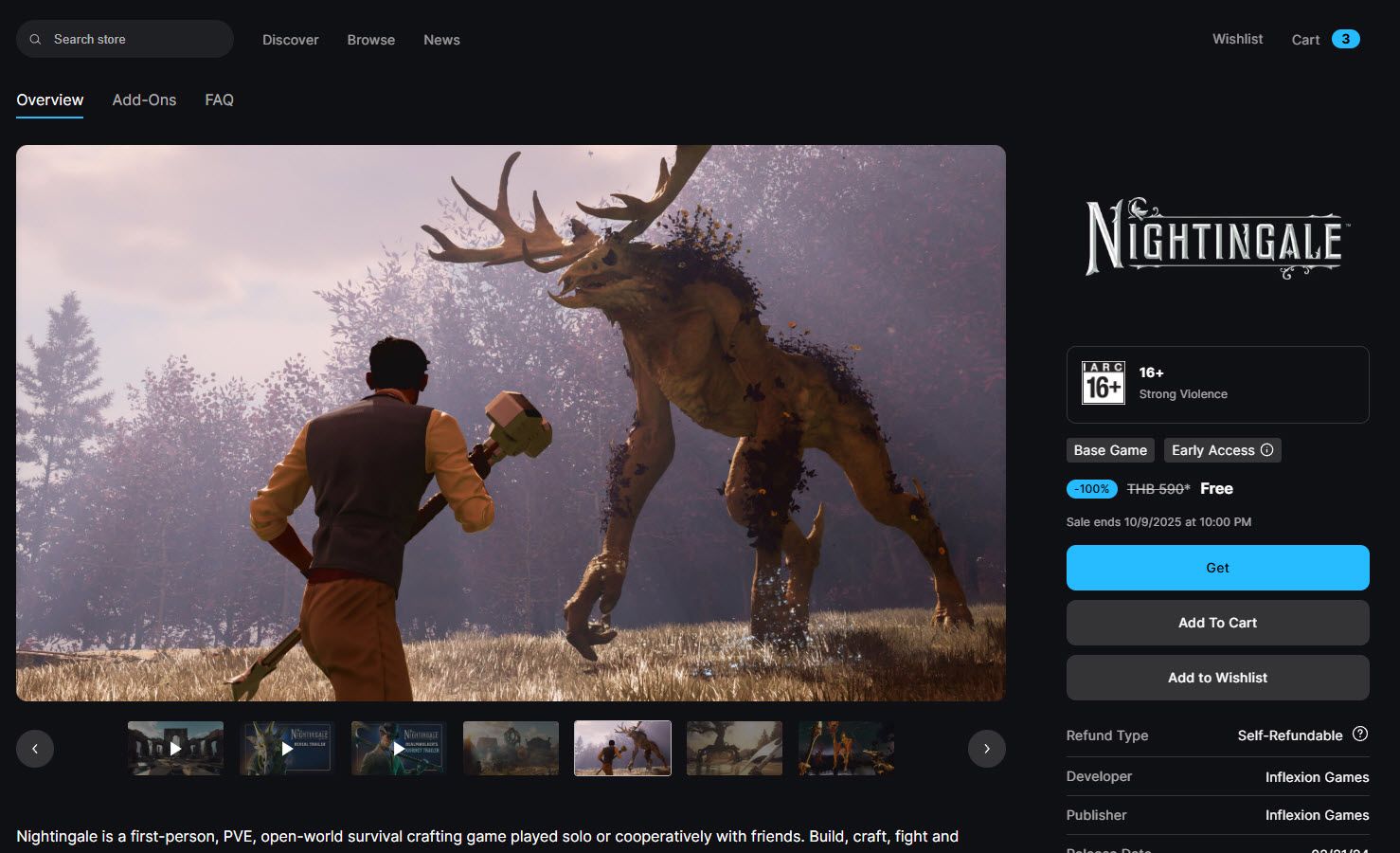The height and width of the screenshot is (853, 1400).
Task: Click the main Nightingale screenshot
Action: pos(511,423)
